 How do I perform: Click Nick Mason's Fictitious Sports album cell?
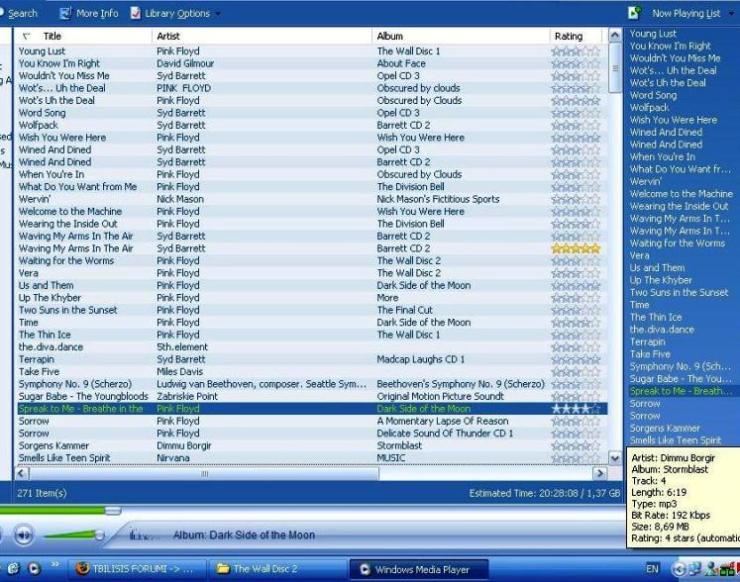(x=438, y=199)
